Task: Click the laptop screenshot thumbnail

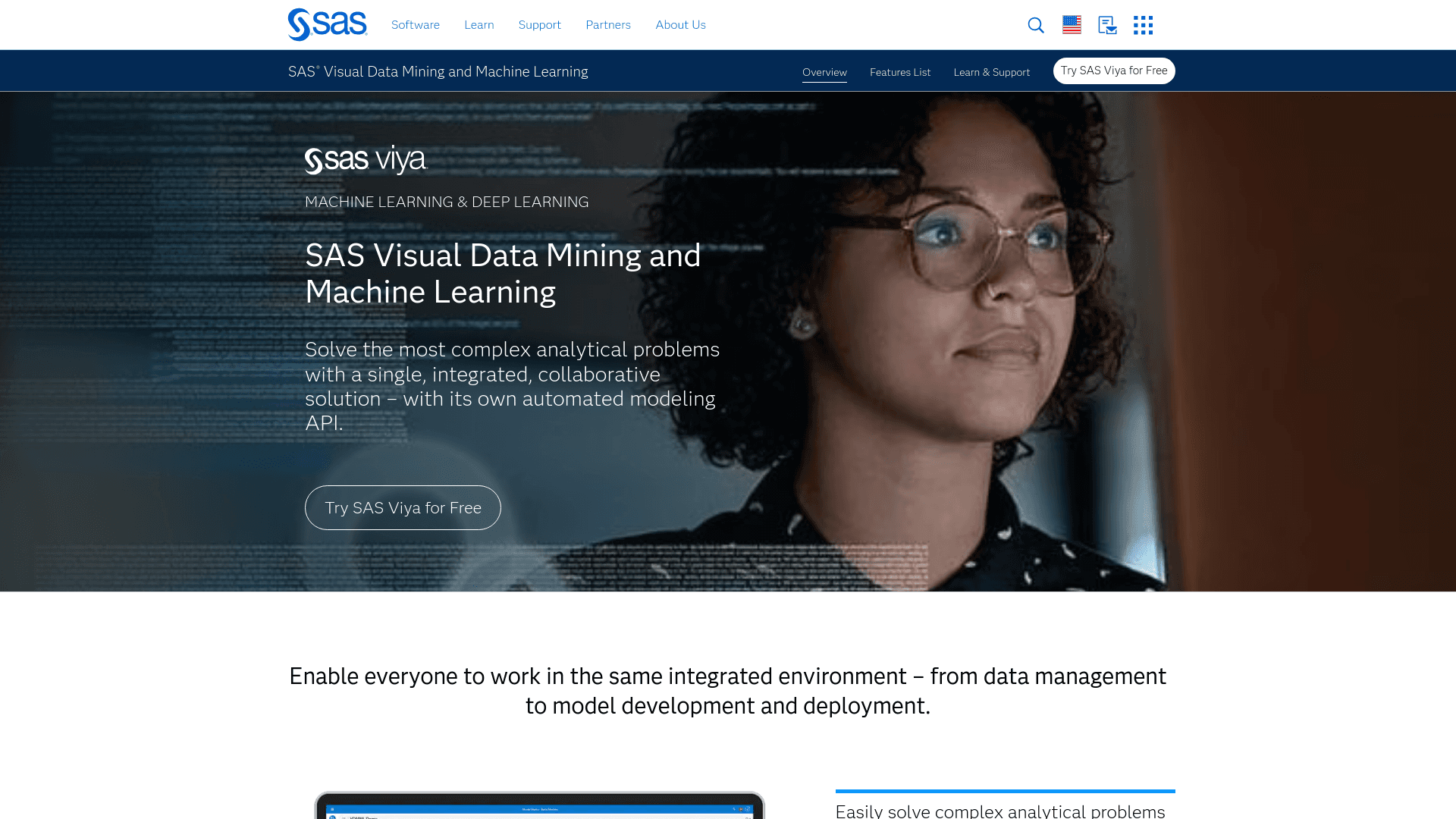Action: 540,804
